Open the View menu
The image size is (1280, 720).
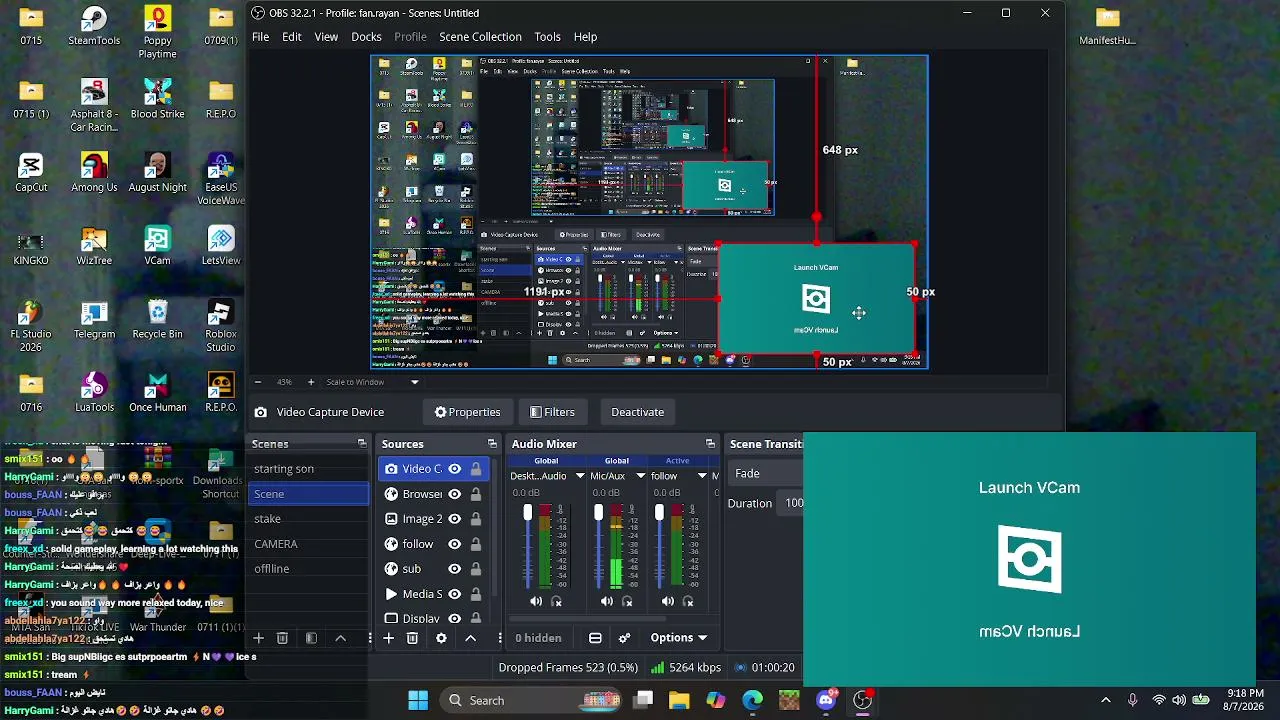(x=326, y=37)
